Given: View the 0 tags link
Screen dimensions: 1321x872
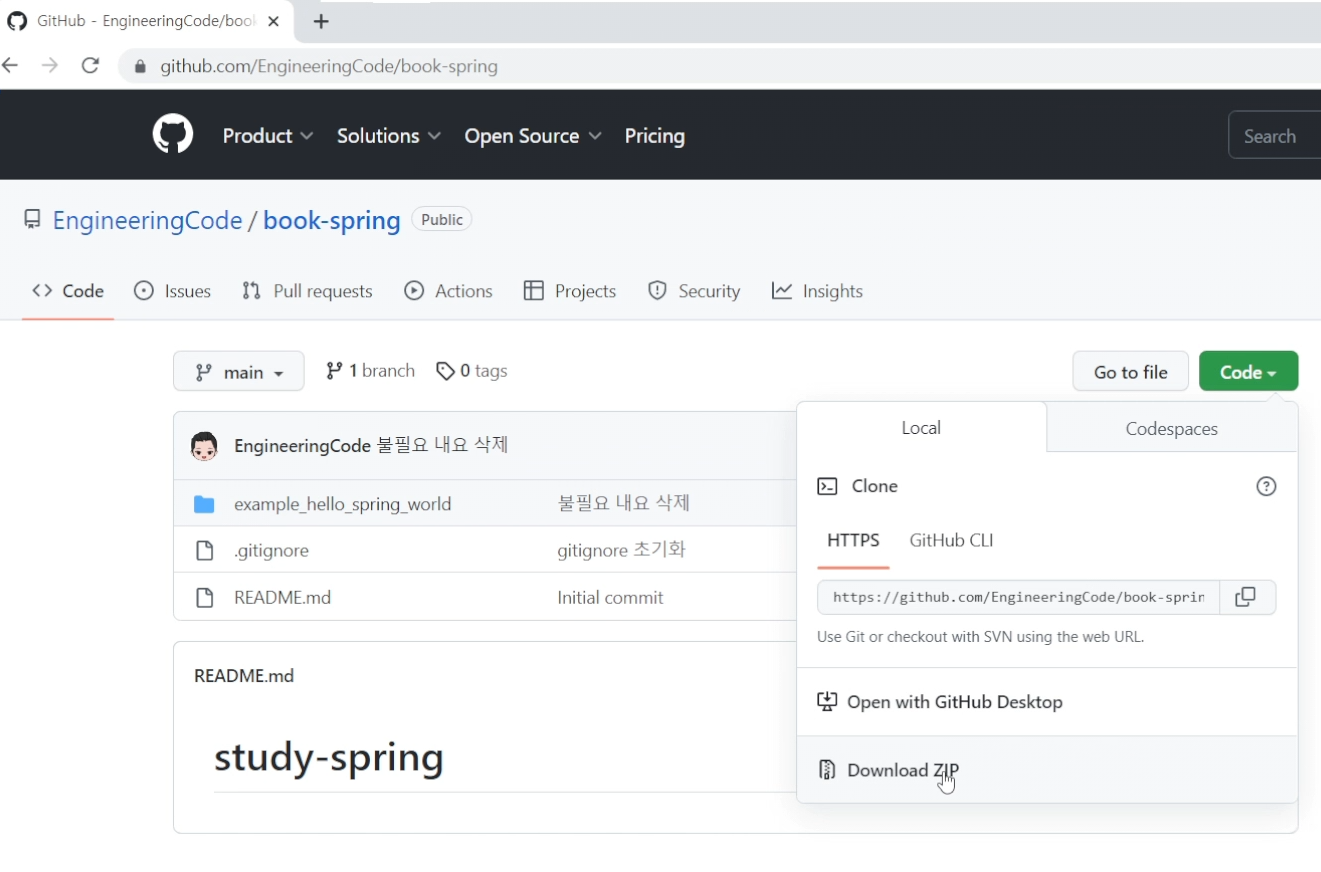Looking at the screenshot, I should coord(472,371).
